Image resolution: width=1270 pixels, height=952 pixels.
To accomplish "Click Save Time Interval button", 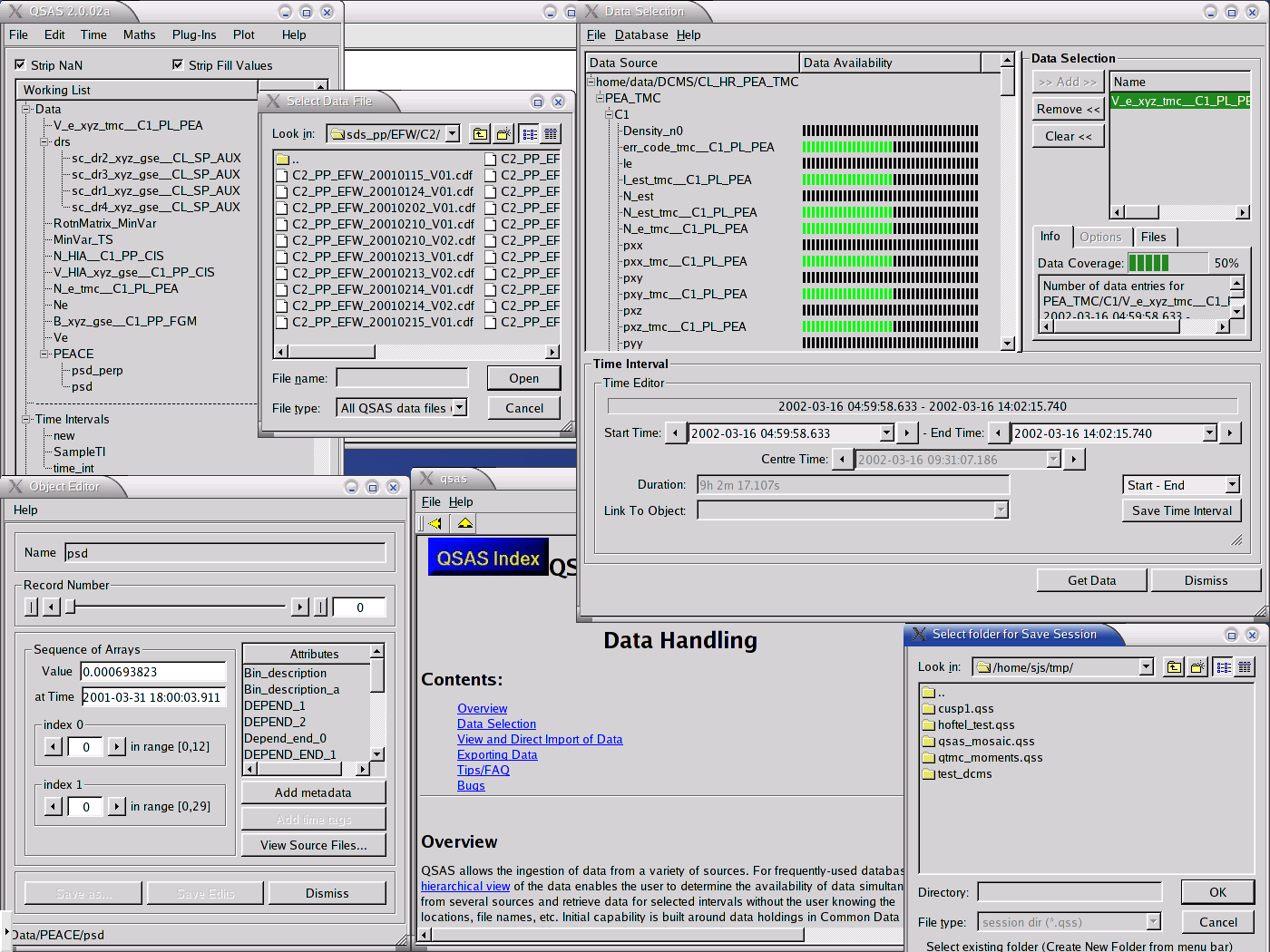I will point(1182,510).
